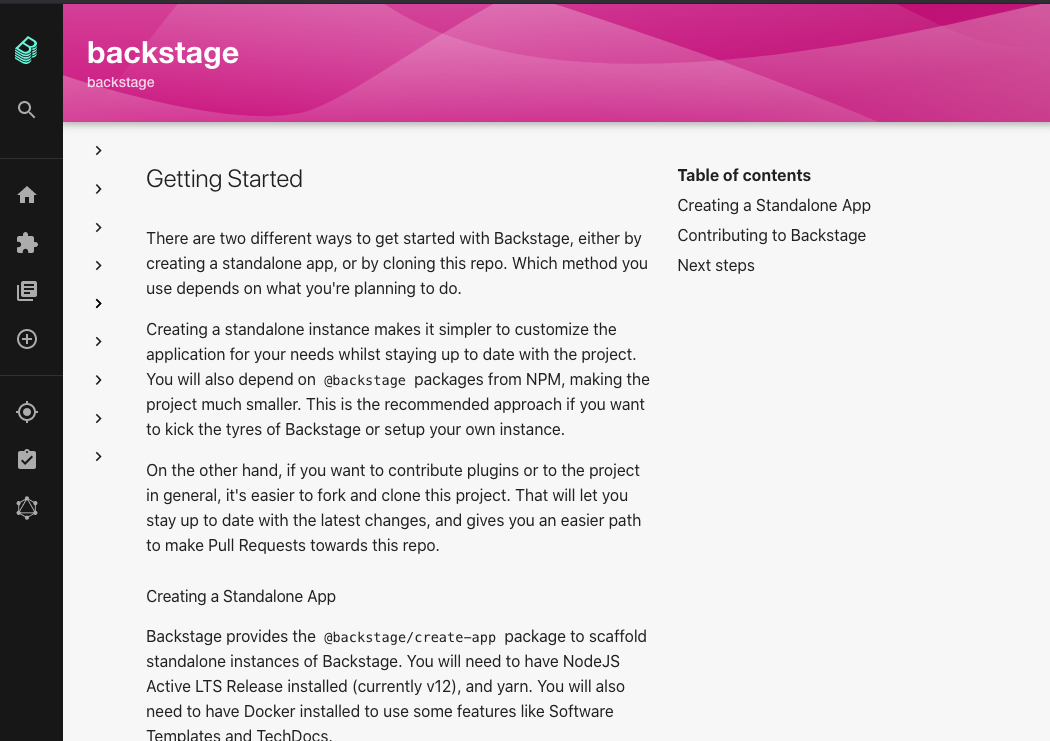Viewport: 1050px width, 741px height.
Task: Open the plugins puzzle-piece icon
Action: coord(26,243)
